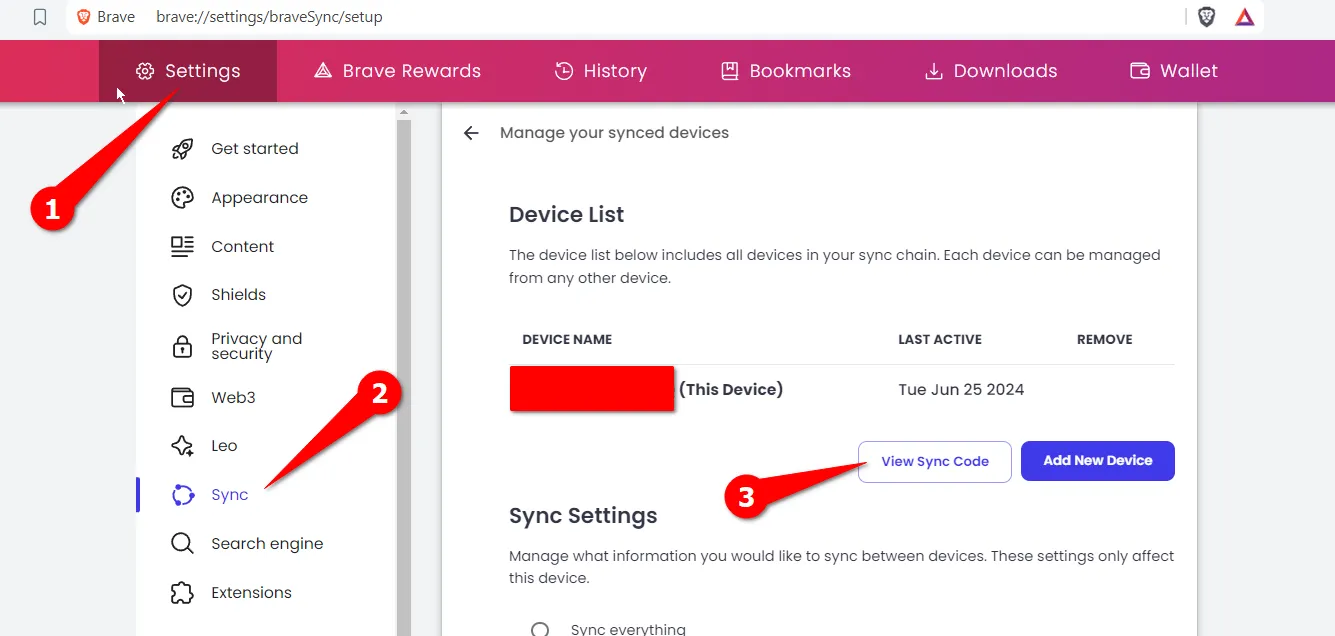The image size is (1335, 636).
Task: Click the settings sidebar scrollbar
Action: 404,378
